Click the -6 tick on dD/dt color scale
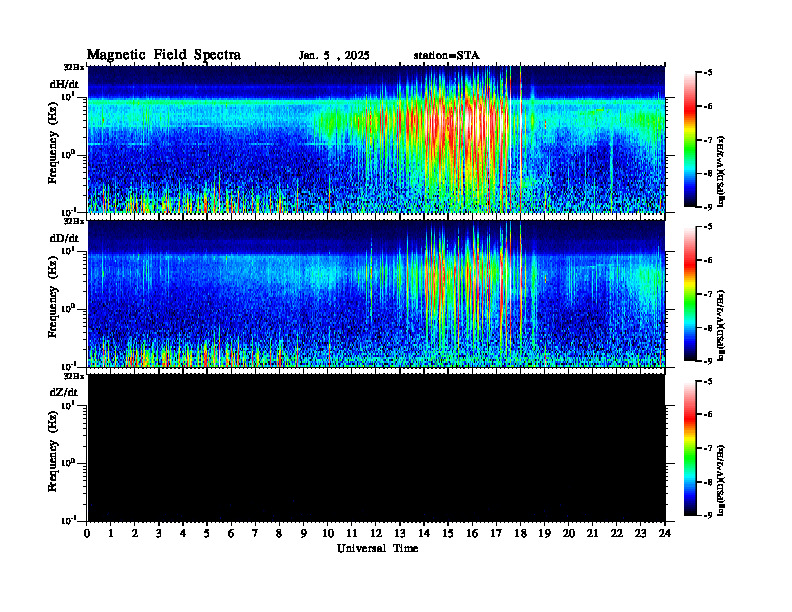The height and width of the screenshot is (612, 792). click(x=708, y=261)
